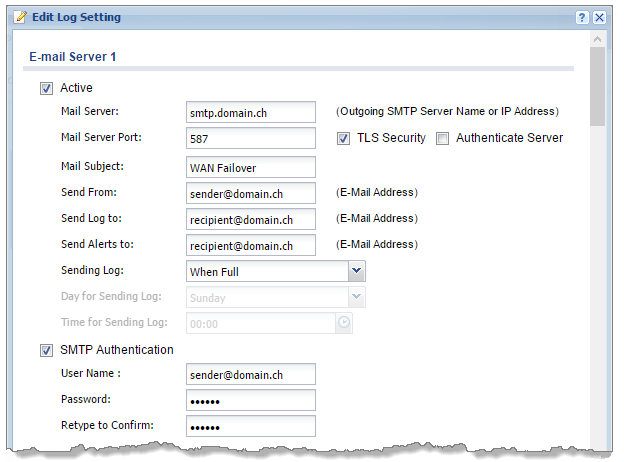624x462 pixels.
Task: Click the Edit Log Setting pencil icon
Action: (20, 17)
